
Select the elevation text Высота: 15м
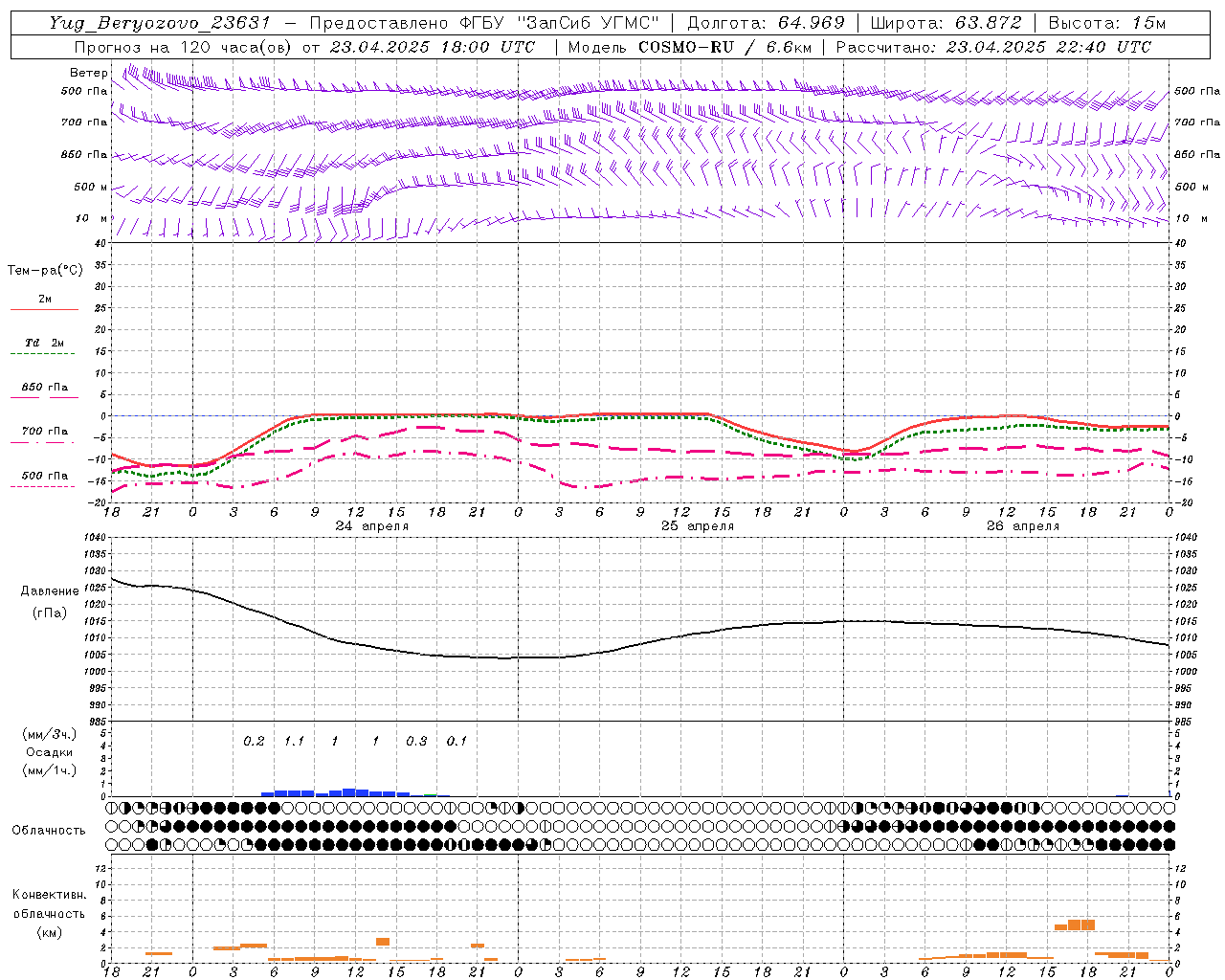tap(1107, 23)
